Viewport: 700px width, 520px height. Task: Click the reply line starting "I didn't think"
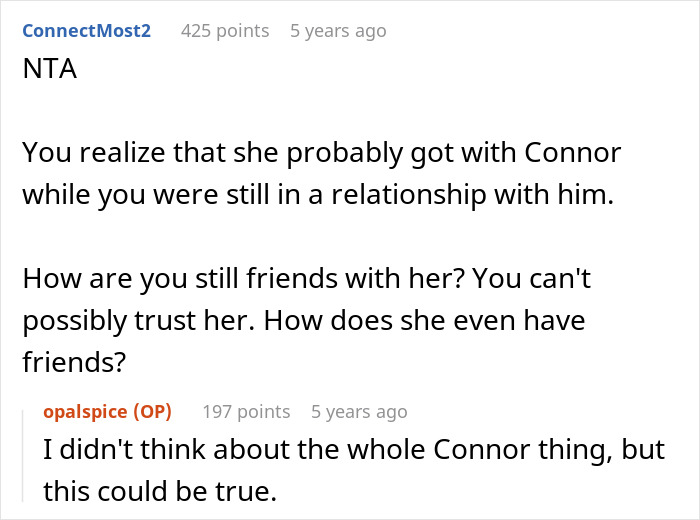(x=353, y=449)
